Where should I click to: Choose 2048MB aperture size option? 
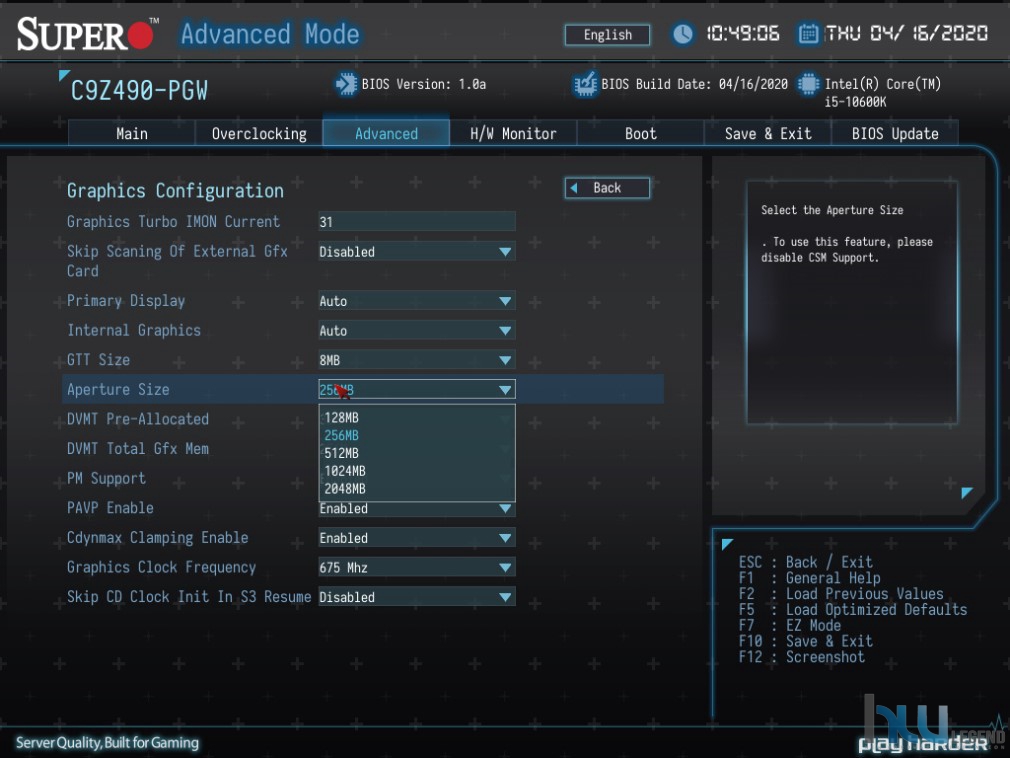tap(417, 489)
